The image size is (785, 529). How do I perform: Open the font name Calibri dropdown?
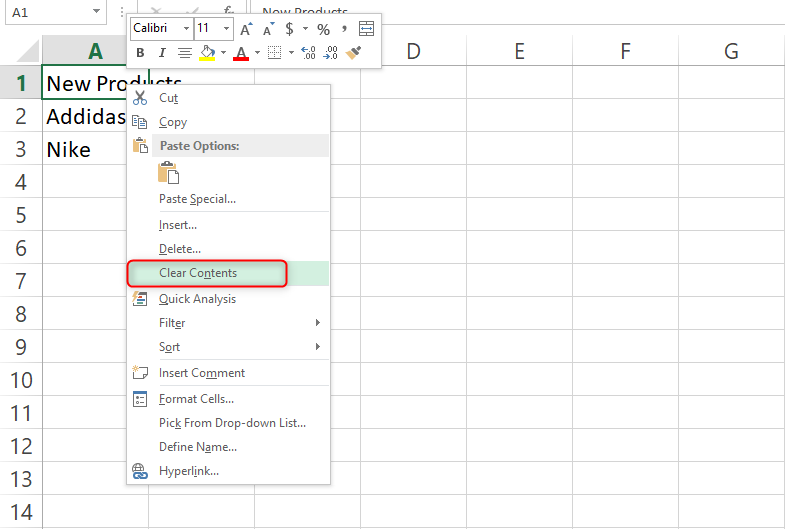(186, 29)
